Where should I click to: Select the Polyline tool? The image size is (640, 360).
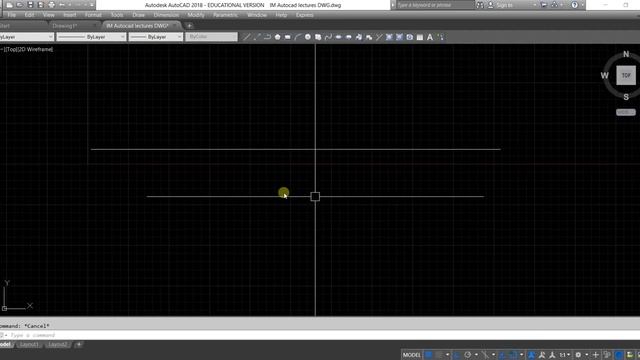coord(267,37)
